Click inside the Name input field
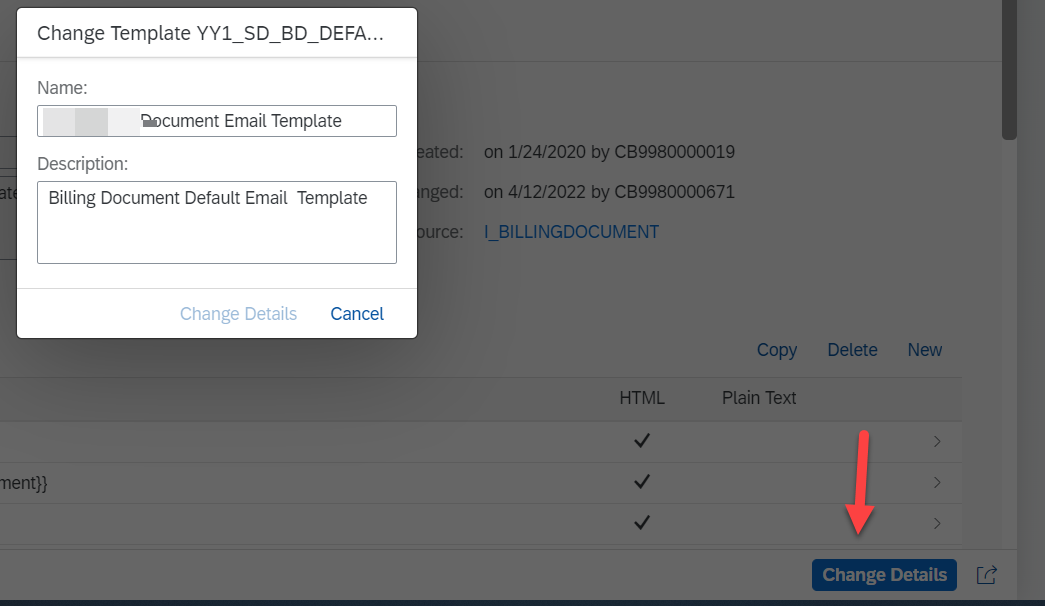 point(216,120)
